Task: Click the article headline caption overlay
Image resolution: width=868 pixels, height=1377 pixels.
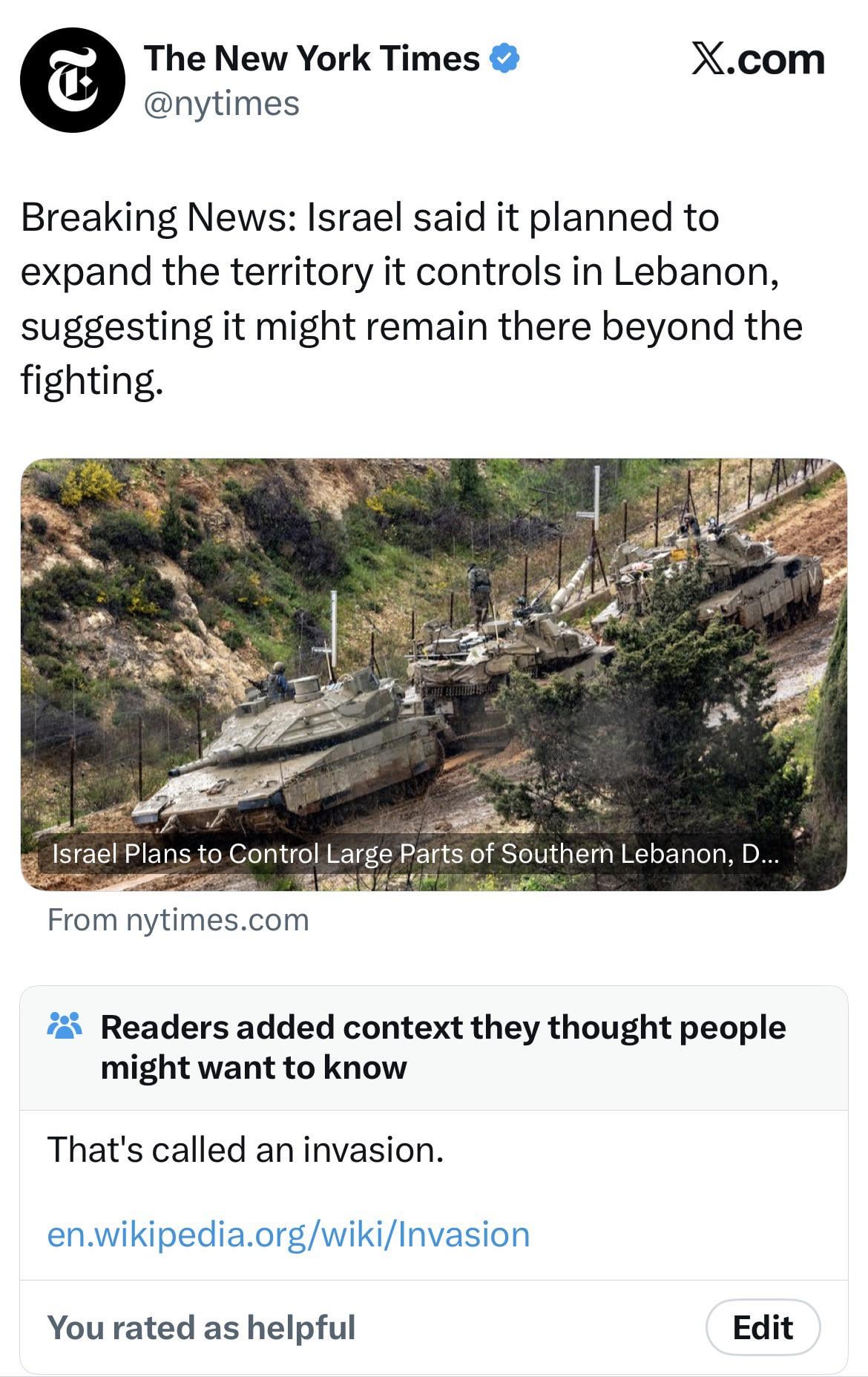Action: coord(415,853)
